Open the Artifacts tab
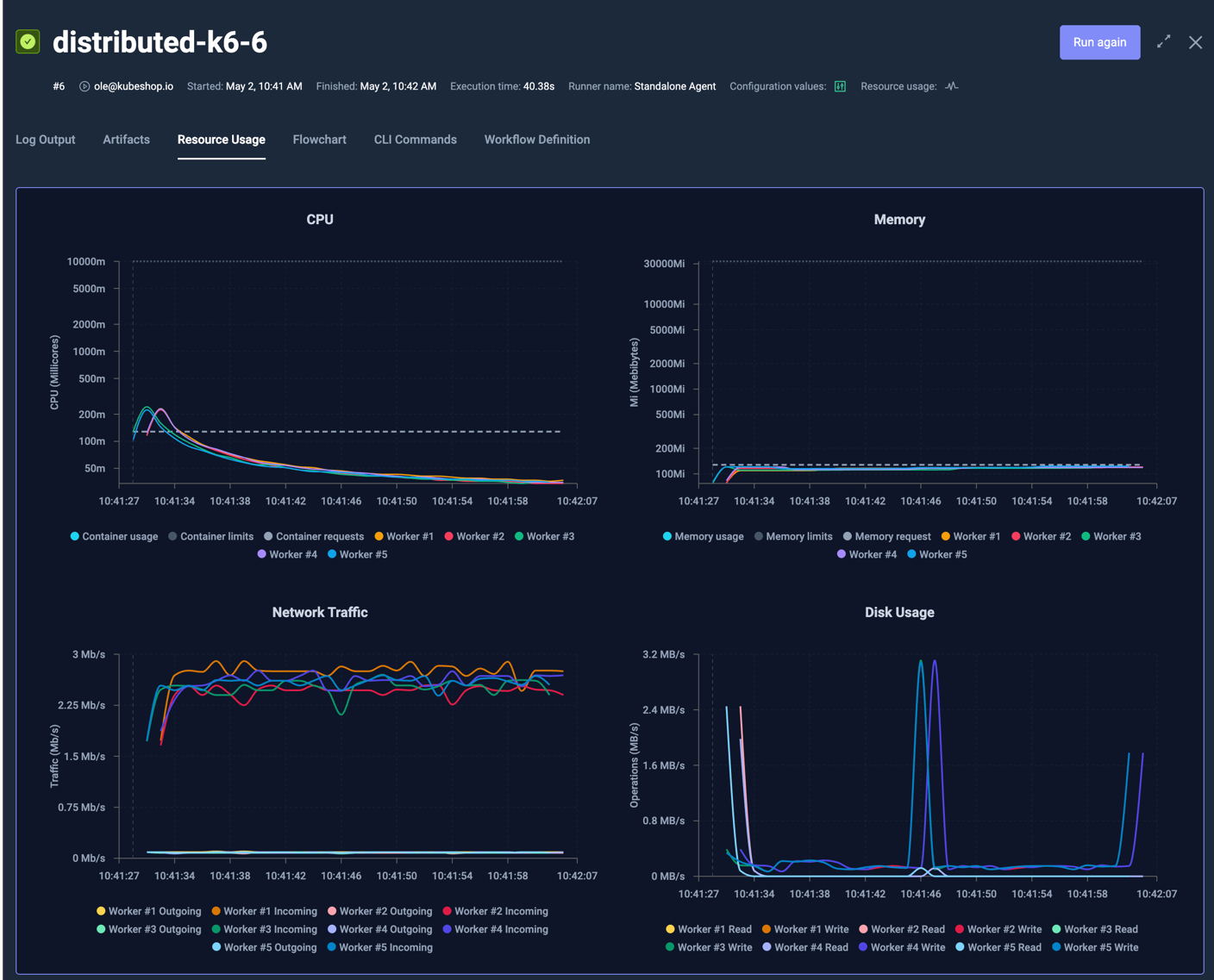 pos(126,139)
